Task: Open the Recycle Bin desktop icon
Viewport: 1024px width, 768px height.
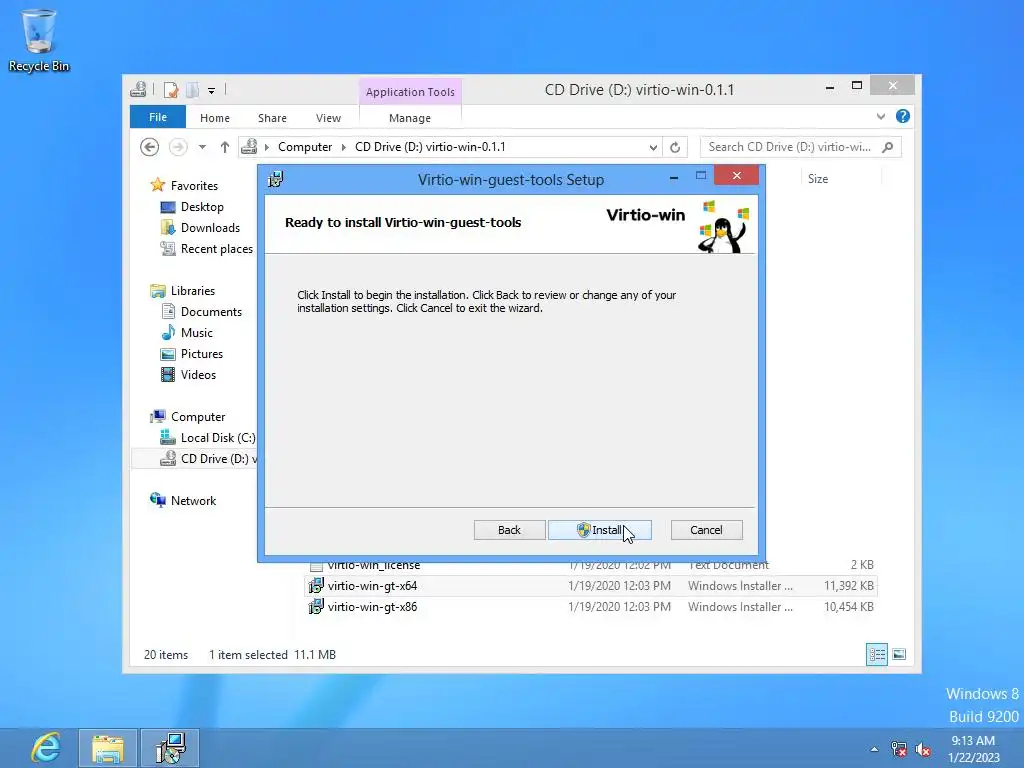Action: (39, 40)
